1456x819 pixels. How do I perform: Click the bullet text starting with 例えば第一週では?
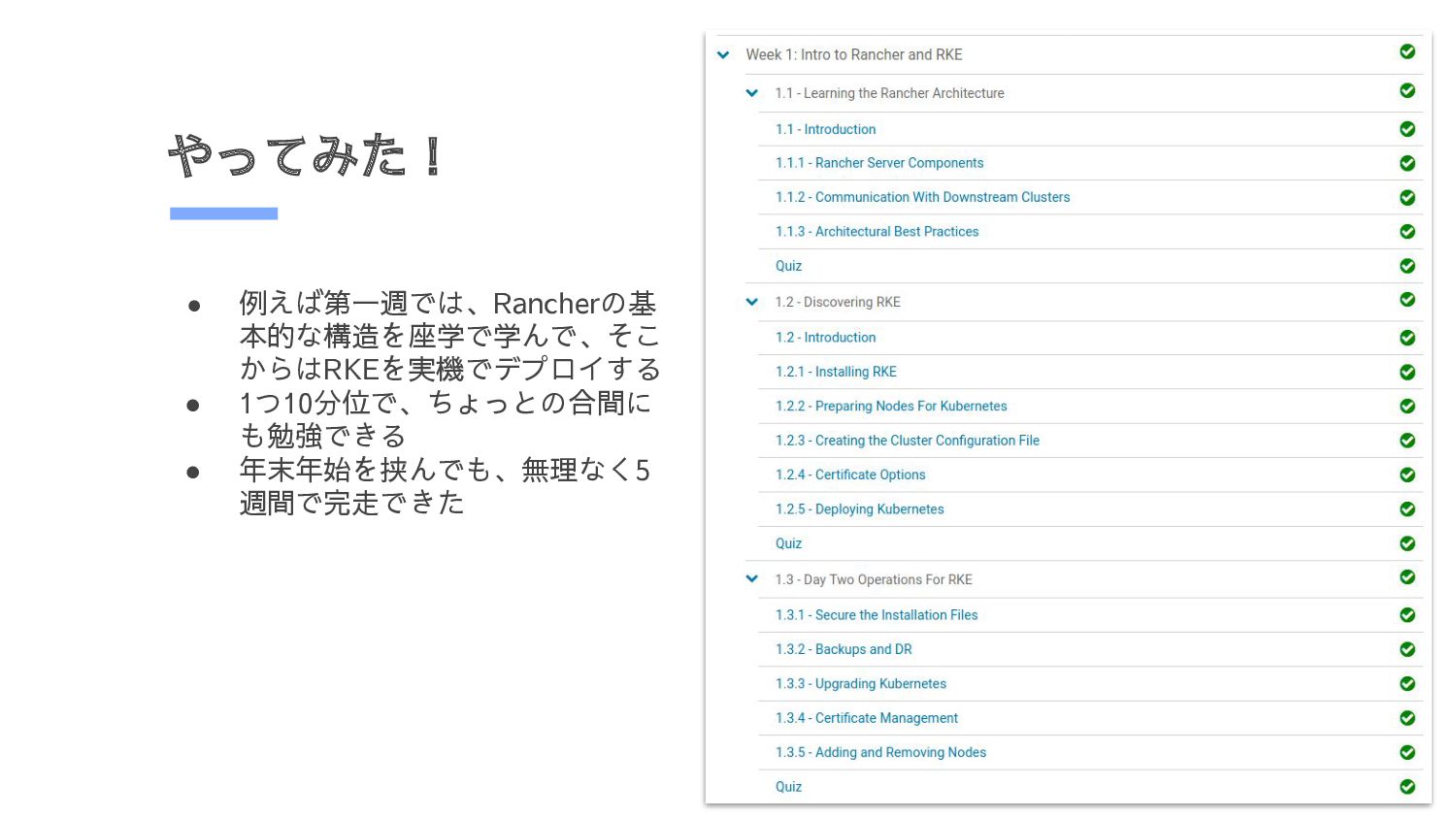tap(450, 336)
